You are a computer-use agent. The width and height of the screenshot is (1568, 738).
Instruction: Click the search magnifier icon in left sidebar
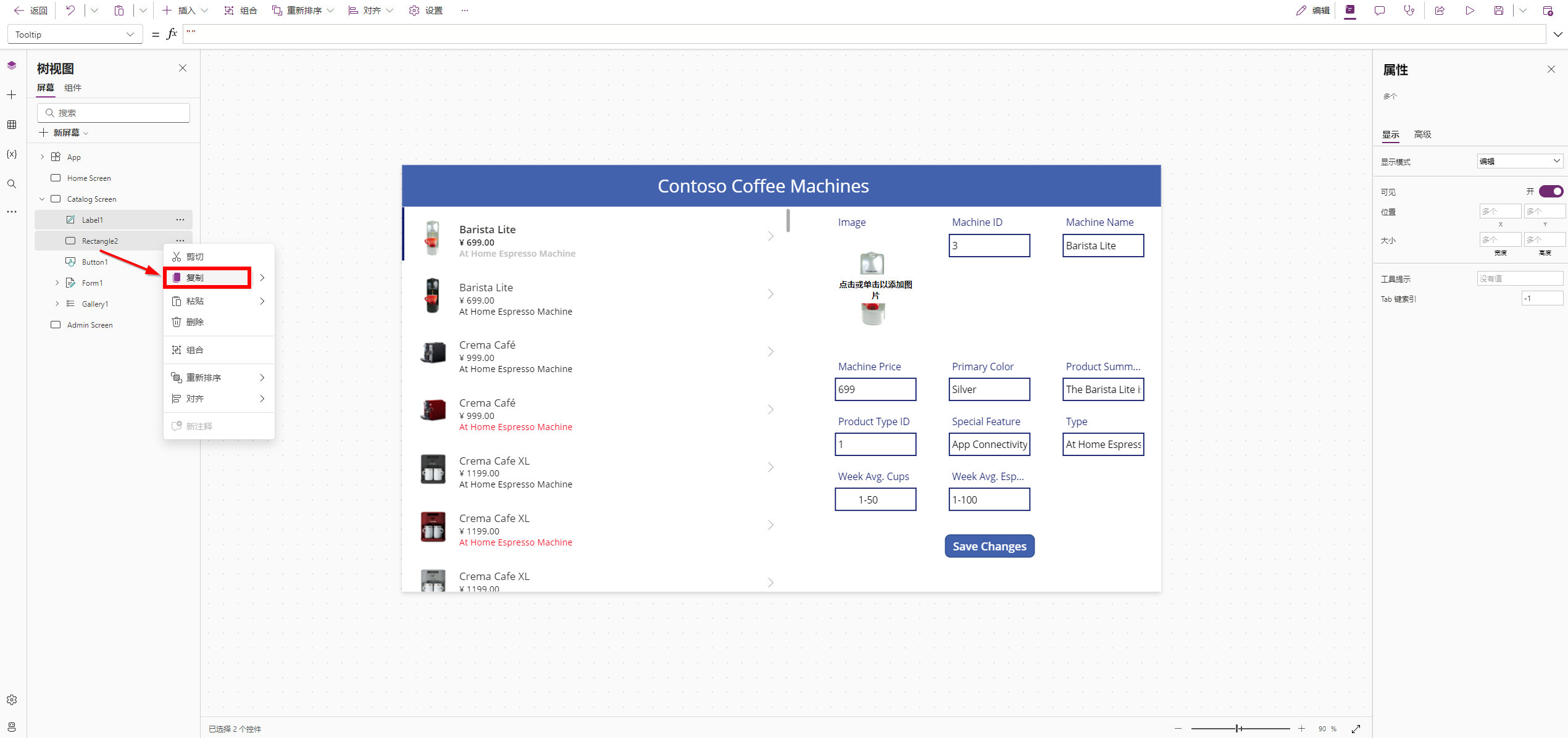12,184
